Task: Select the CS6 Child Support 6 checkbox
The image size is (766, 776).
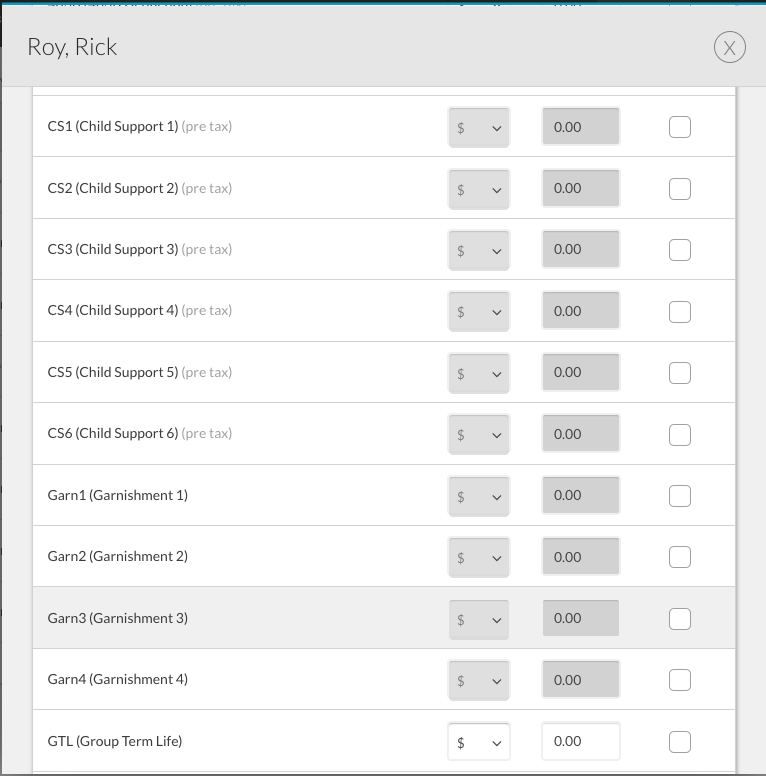Action: point(679,435)
